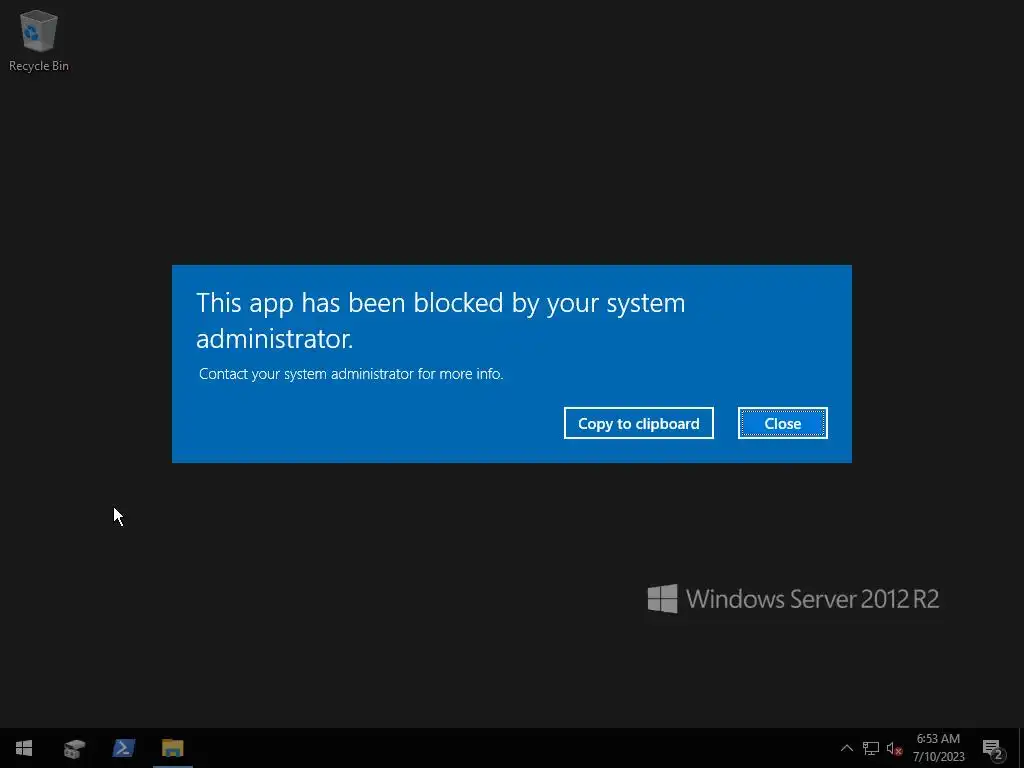Image resolution: width=1024 pixels, height=768 pixels.
Task: Launch Server Manager from the taskbar
Action: pyautogui.click(x=74, y=748)
